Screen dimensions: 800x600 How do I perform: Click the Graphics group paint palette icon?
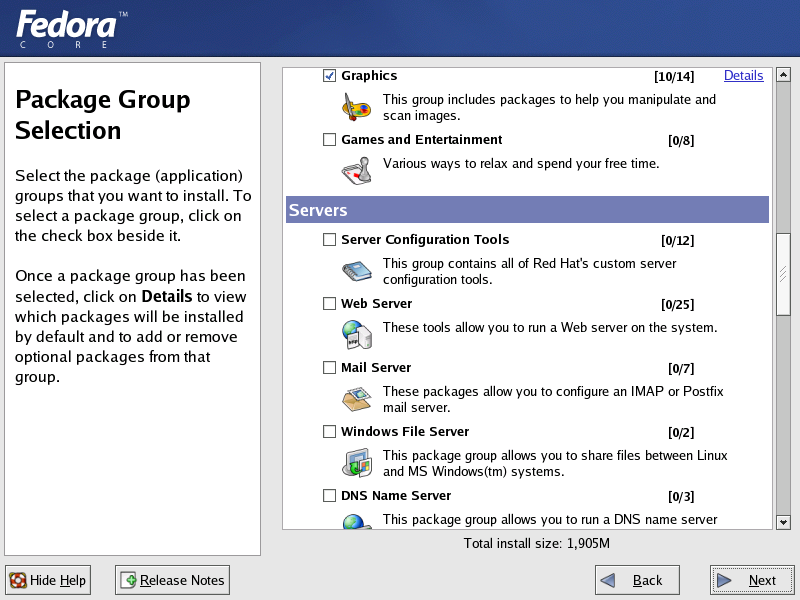[356, 107]
